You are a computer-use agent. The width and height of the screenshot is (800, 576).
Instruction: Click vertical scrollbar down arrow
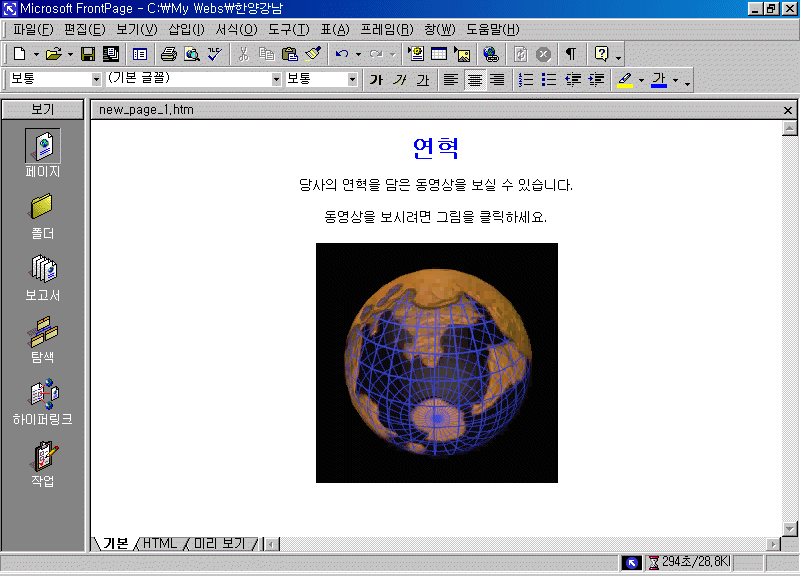tap(789, 529)
